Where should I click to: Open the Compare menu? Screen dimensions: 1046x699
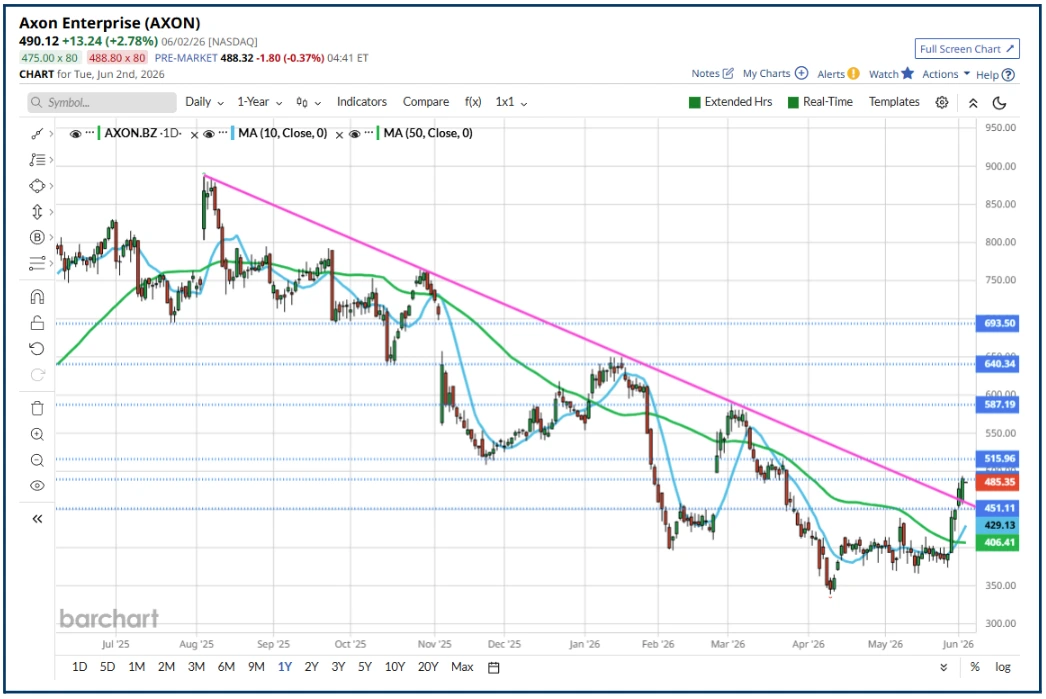click(426, 102)
